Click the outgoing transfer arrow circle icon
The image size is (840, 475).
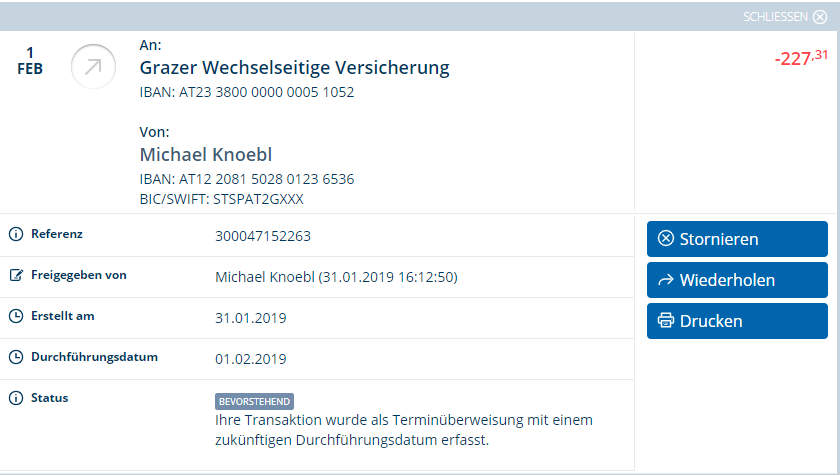(93, 66)
